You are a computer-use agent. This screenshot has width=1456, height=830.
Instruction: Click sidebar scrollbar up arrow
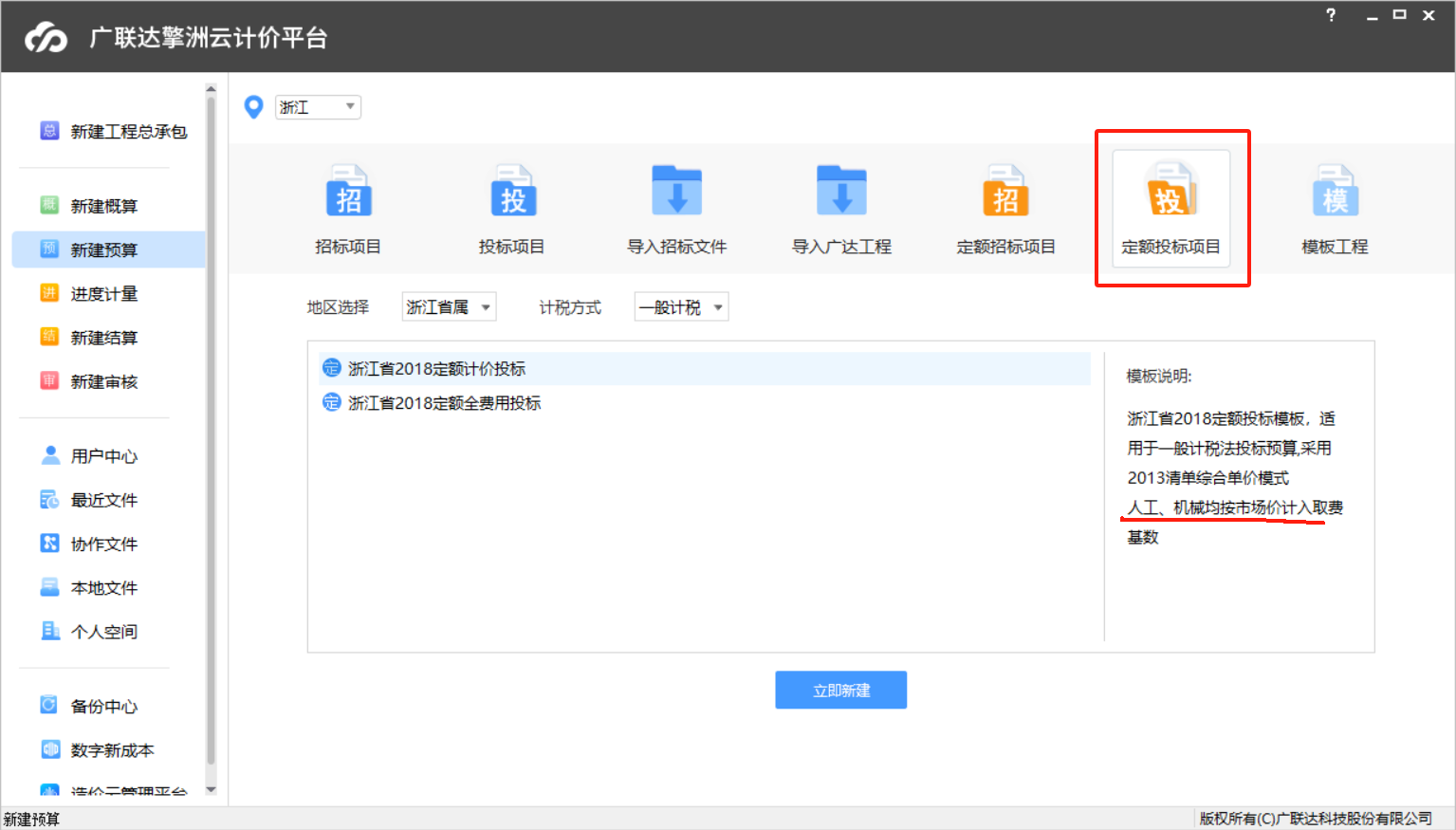point(211,88)
